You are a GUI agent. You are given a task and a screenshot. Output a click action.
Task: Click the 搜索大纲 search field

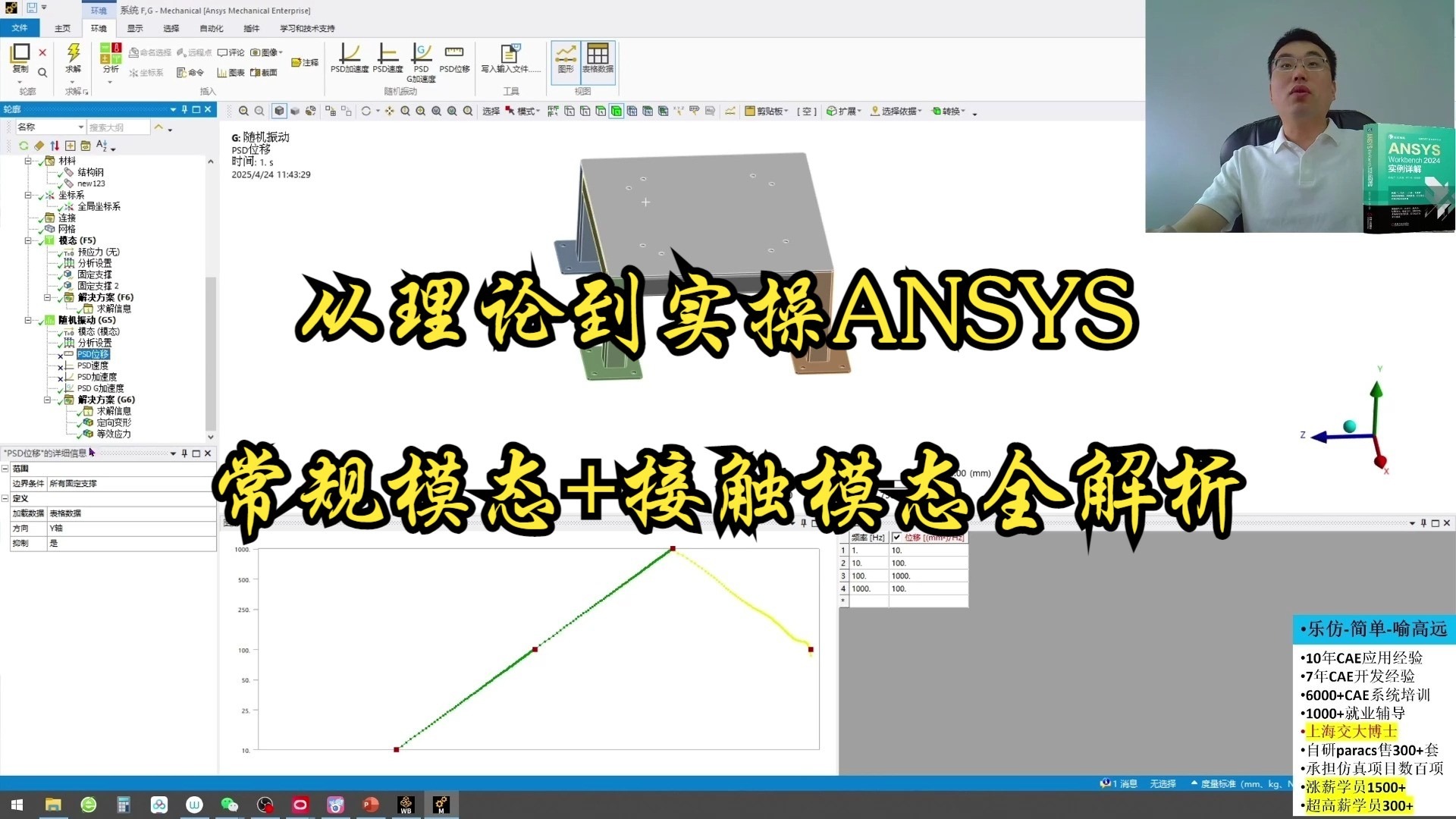(118, 127)
